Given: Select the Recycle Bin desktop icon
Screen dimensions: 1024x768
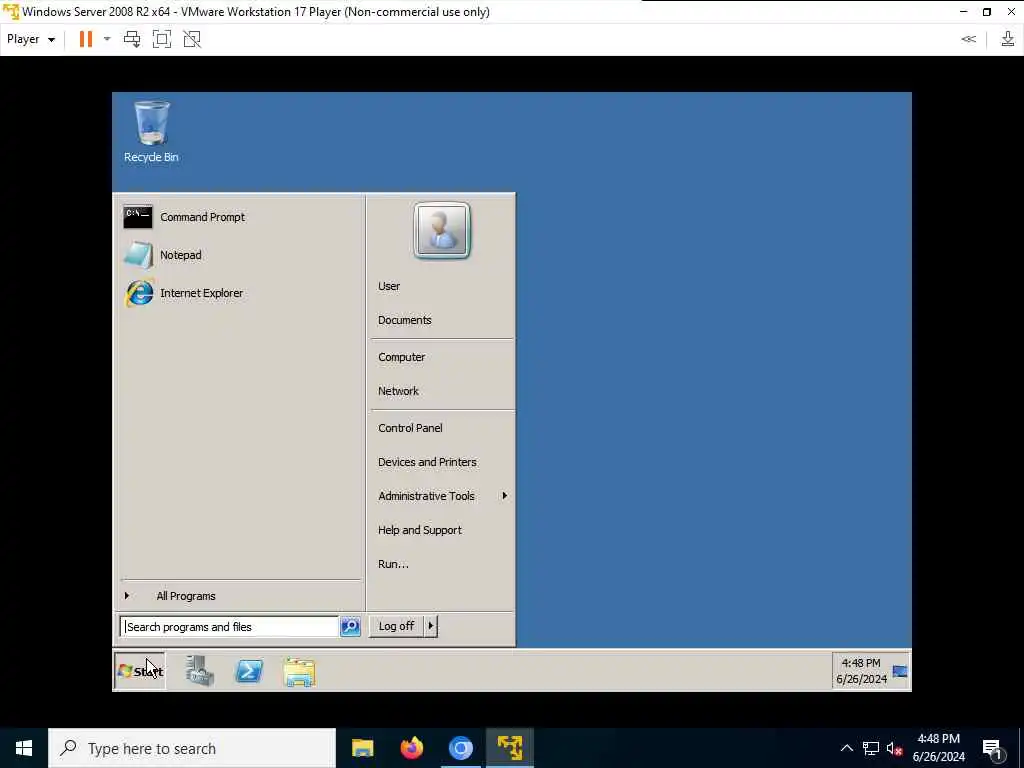Looking at the screenshot, I should pyautogui.click(x=152, y=131).
